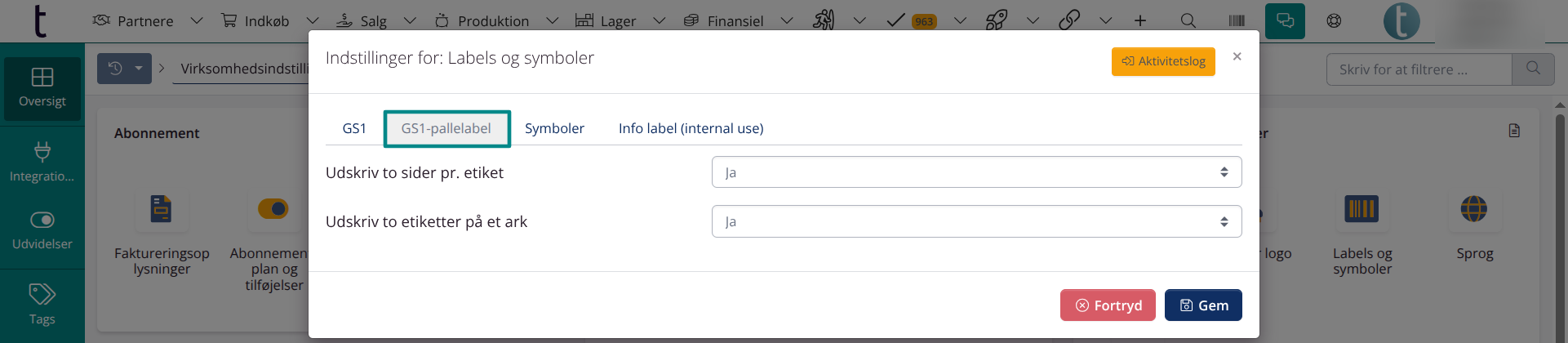The image size is (1568, 343).
Task: Switch to the GS1 tab
Action: point(354,128)
